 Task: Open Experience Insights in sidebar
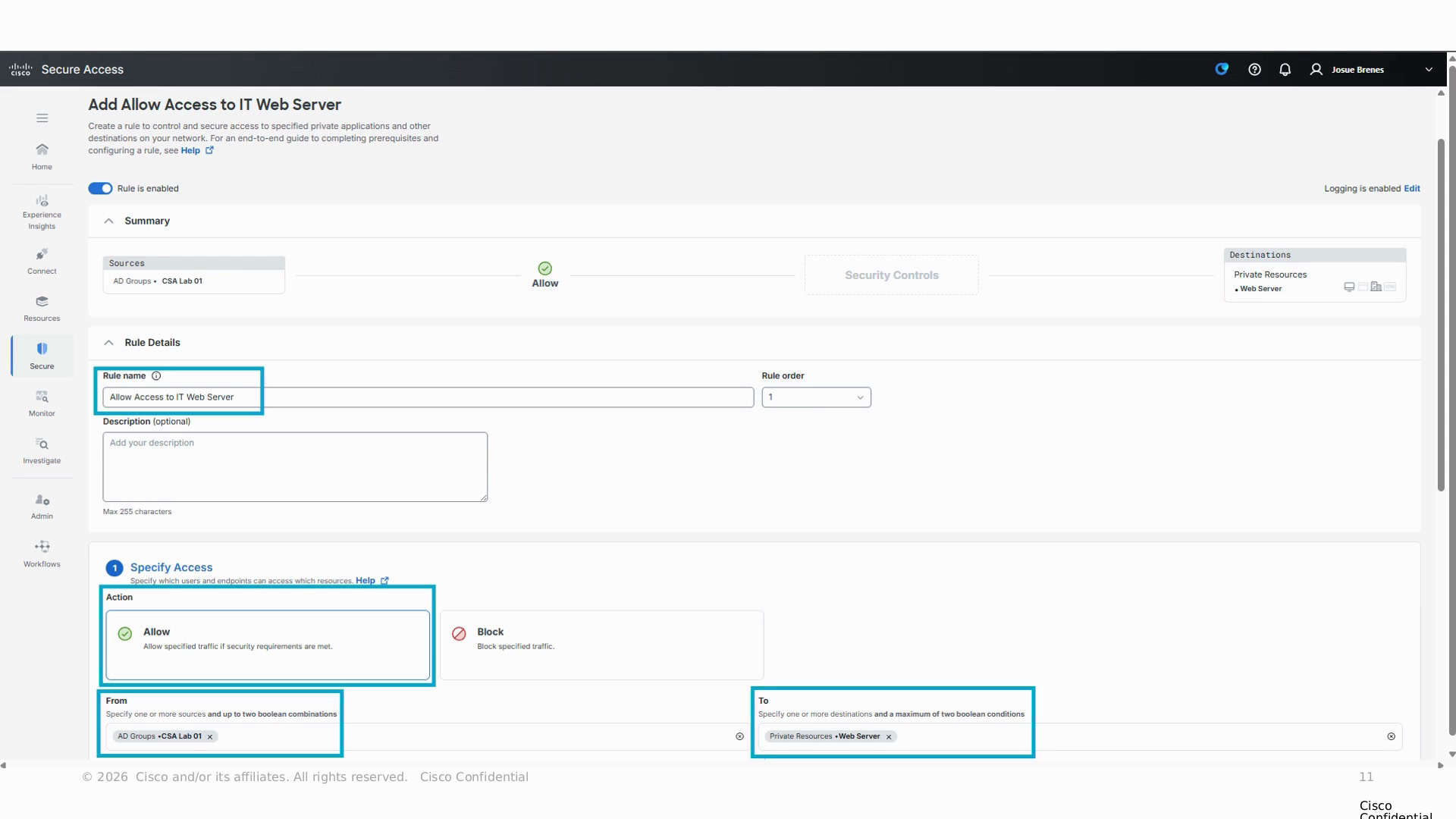coord(42,212)
